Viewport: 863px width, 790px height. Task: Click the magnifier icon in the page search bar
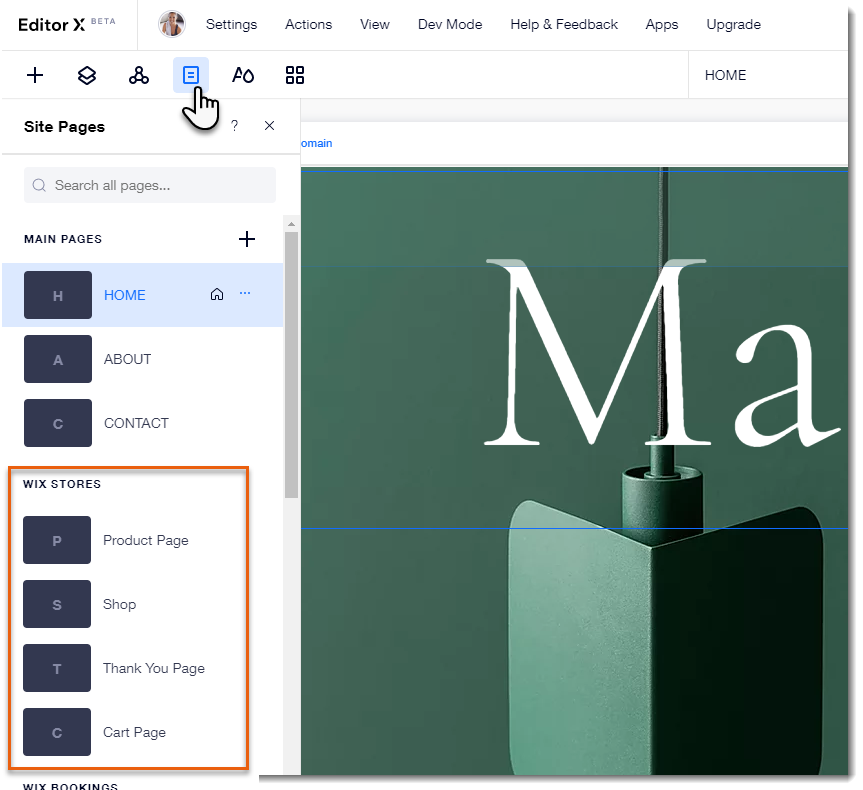pos(39,185)
